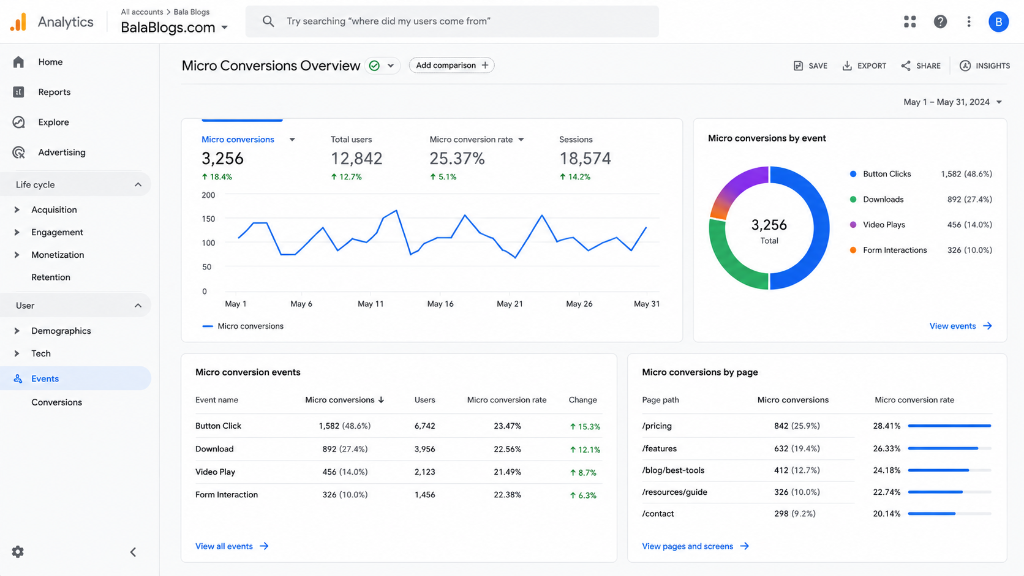Open the Google apps grid icon
The width and height of the screenshot is (1024, 576).
(910, 22)
